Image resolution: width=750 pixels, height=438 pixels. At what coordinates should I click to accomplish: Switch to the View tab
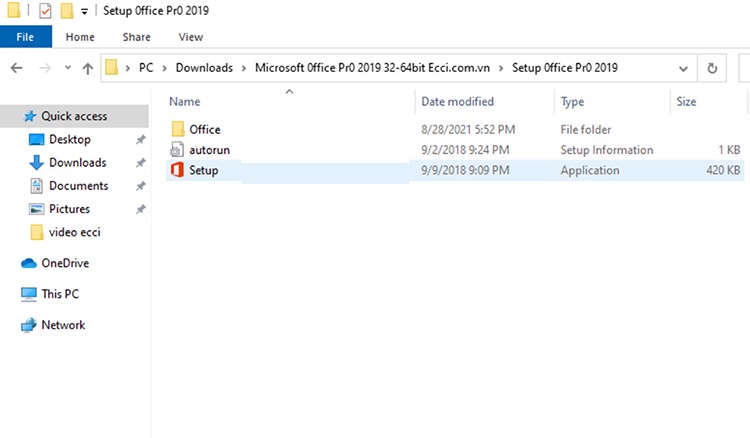click(x=190, y=37)
